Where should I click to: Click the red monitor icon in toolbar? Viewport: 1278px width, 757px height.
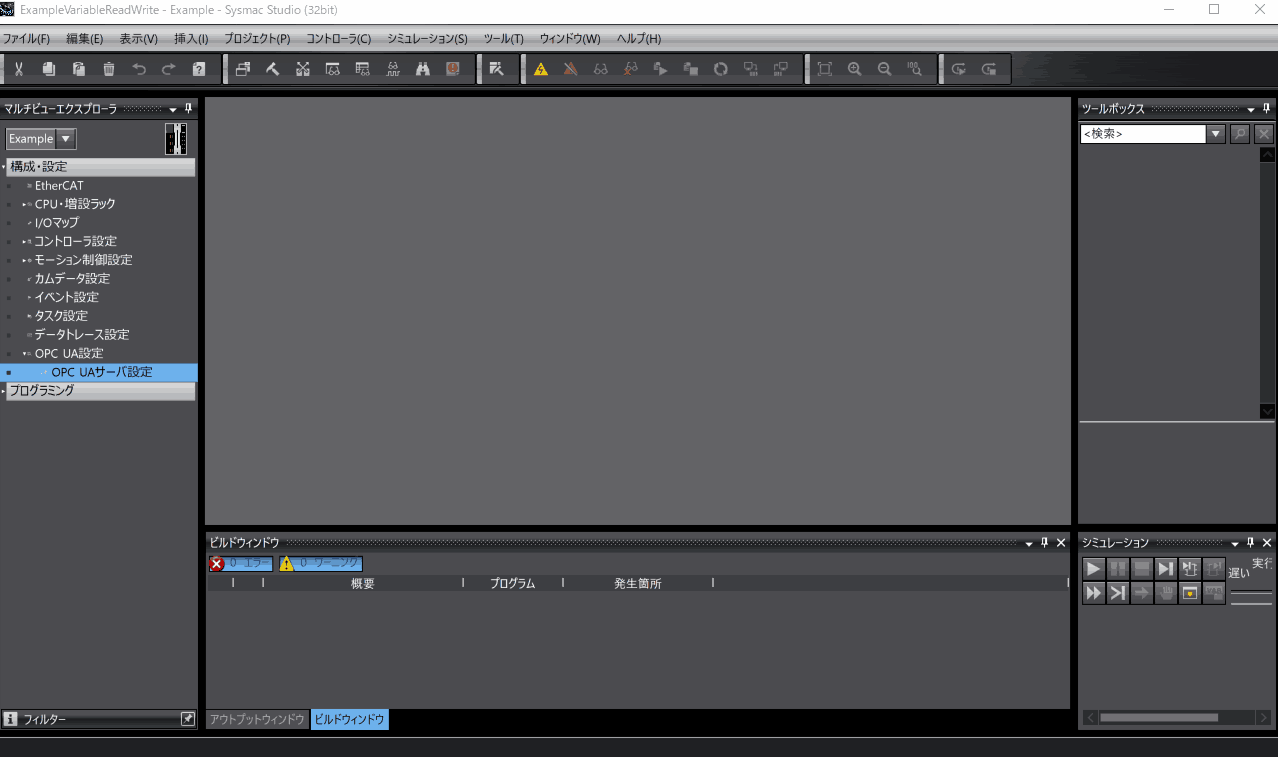tap(453, 69)
